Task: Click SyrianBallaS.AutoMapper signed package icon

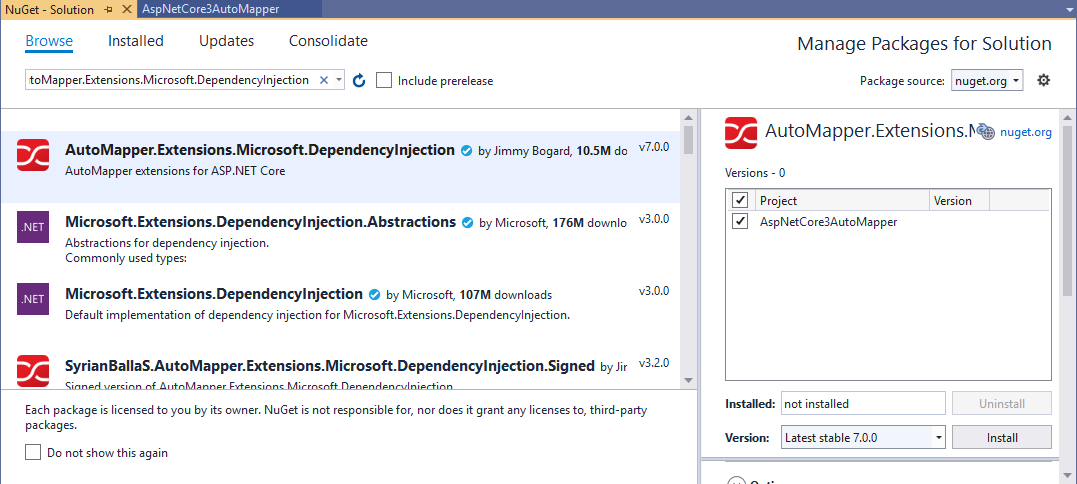Action: point(32,371)
